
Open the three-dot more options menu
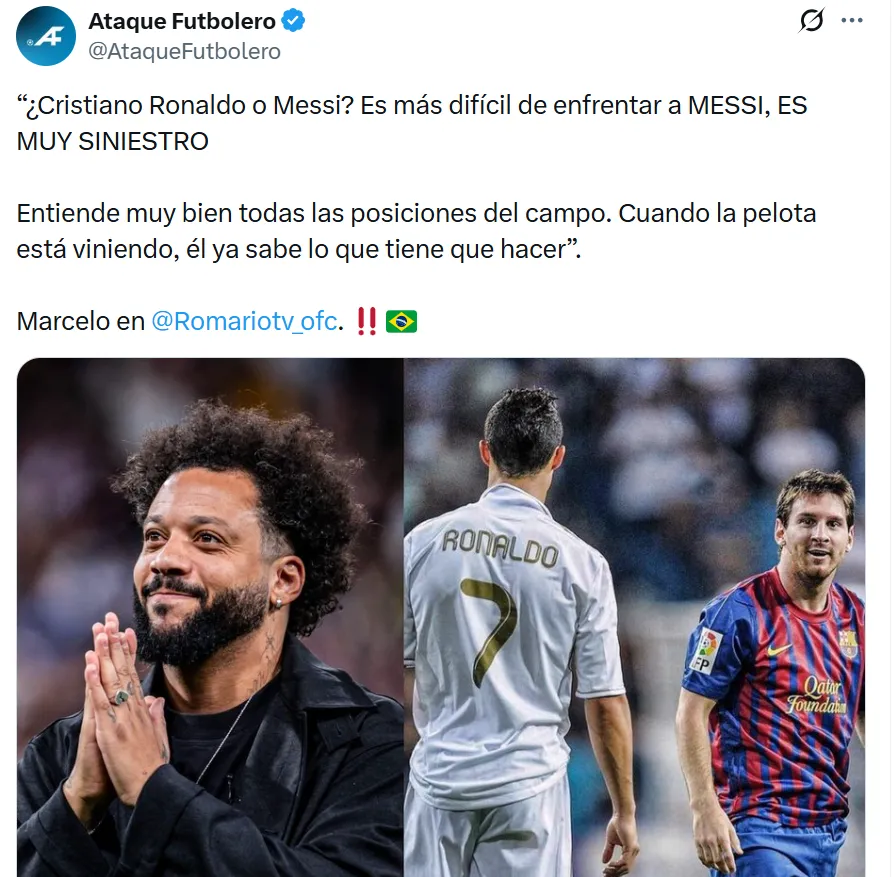(852, 21)
